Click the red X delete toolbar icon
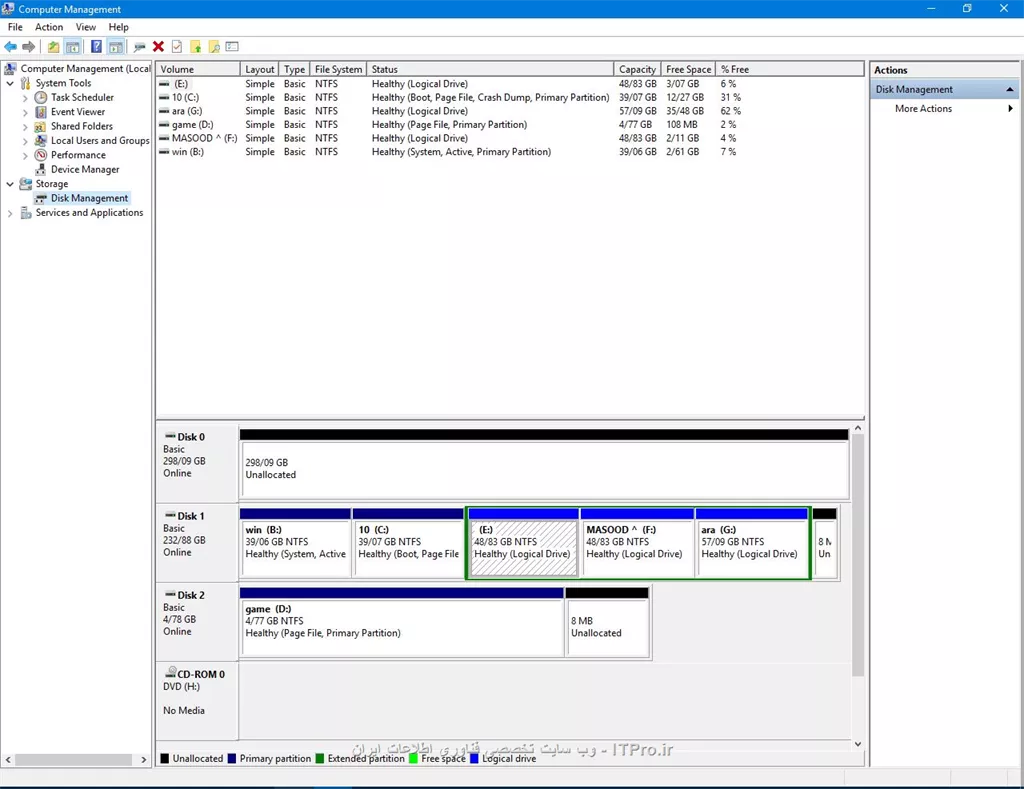The image size is (1024, 789). [x=158, y=47]
